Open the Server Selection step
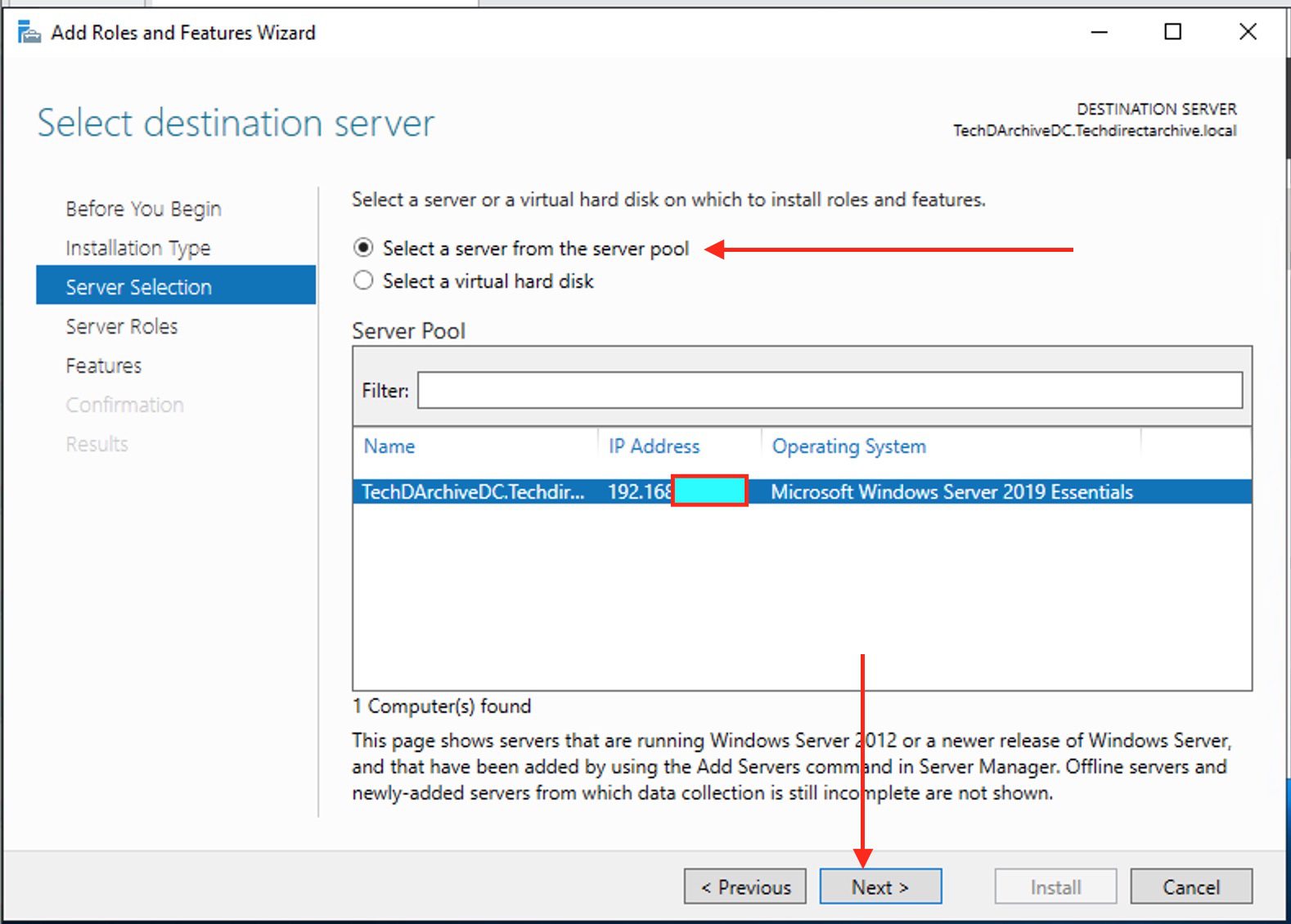This screenshot has width=1291, height=924. (176, 285)
